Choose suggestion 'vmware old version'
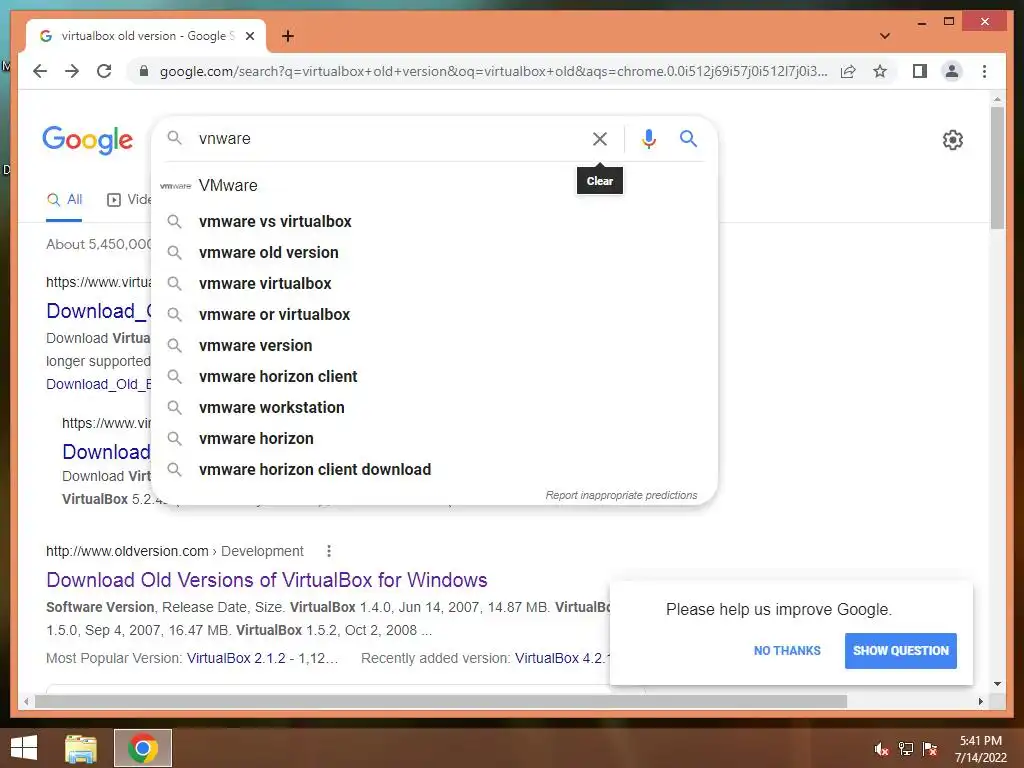1024x768 pixels. pos(434,253)
